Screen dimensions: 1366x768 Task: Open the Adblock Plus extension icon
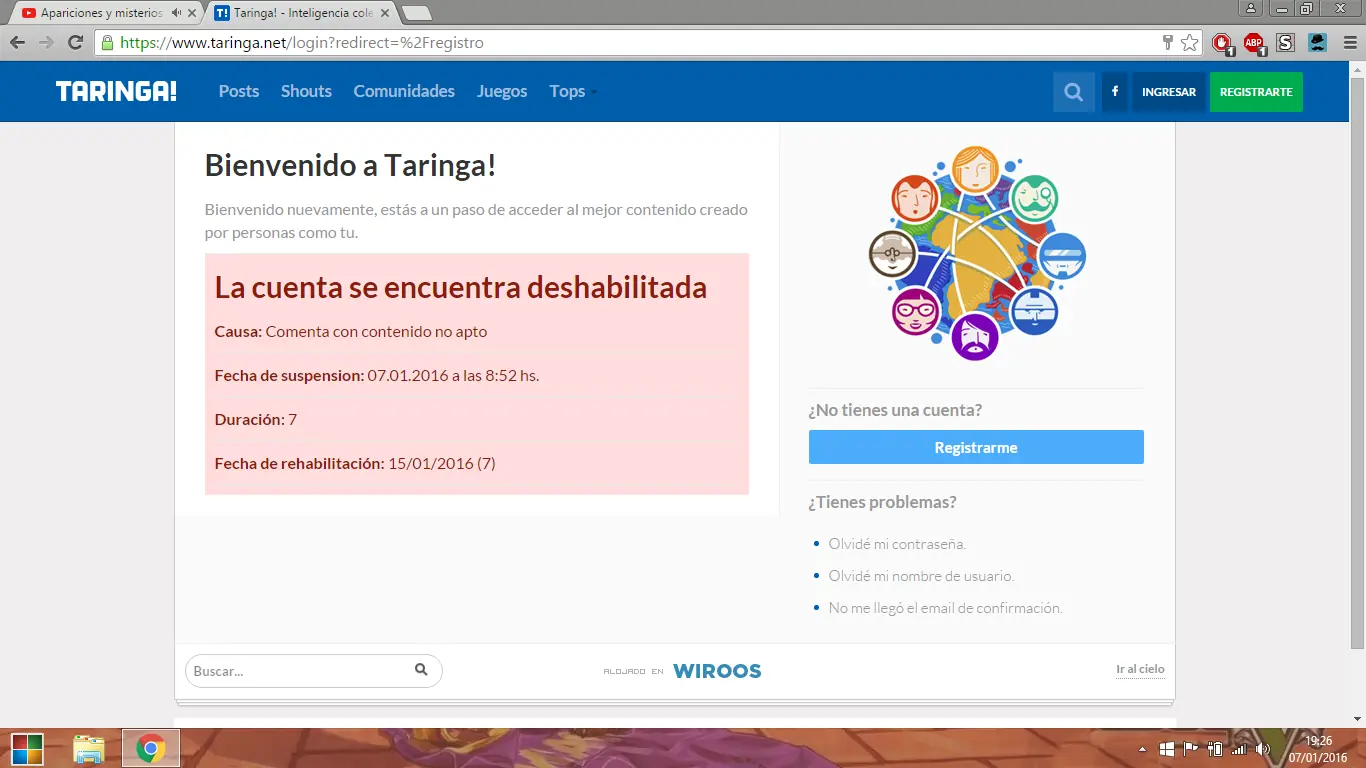pos(1254,43)
